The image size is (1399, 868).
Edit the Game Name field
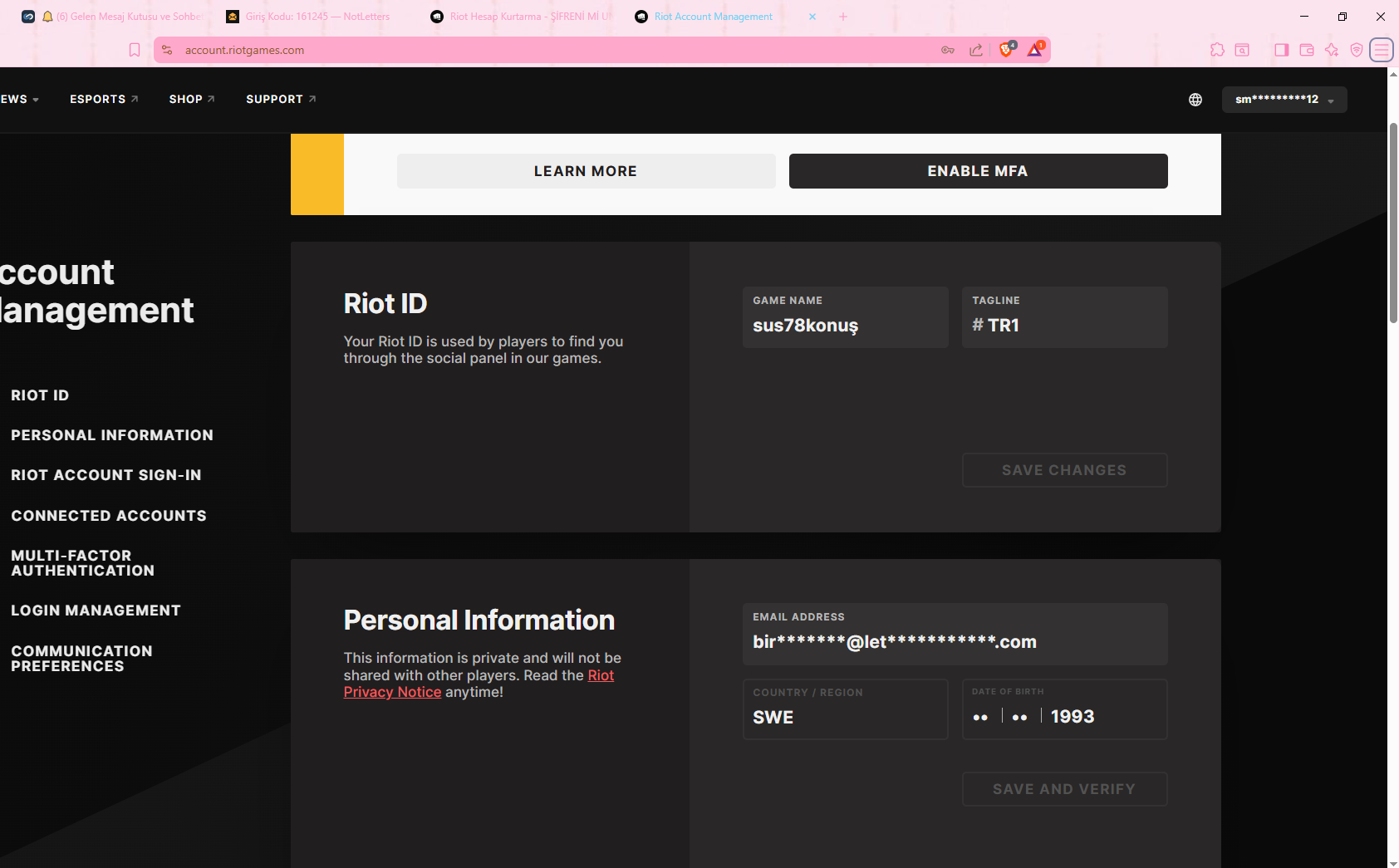846,317
